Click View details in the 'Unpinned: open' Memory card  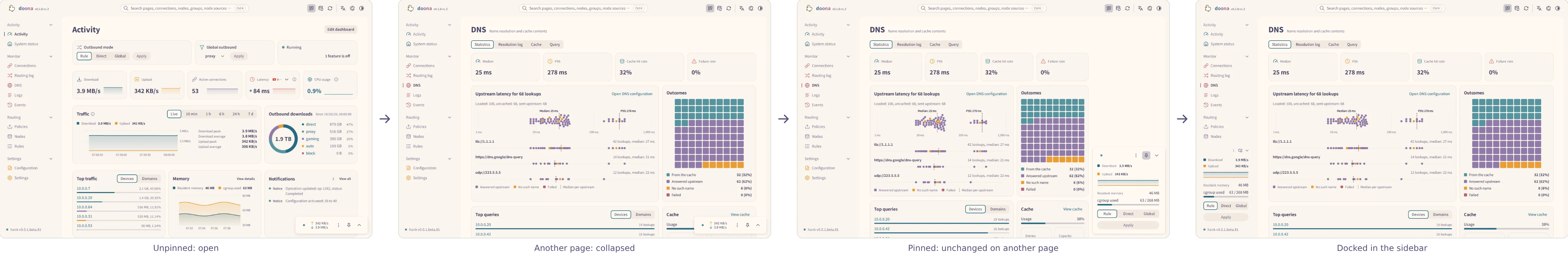click(x=246, y=179)
